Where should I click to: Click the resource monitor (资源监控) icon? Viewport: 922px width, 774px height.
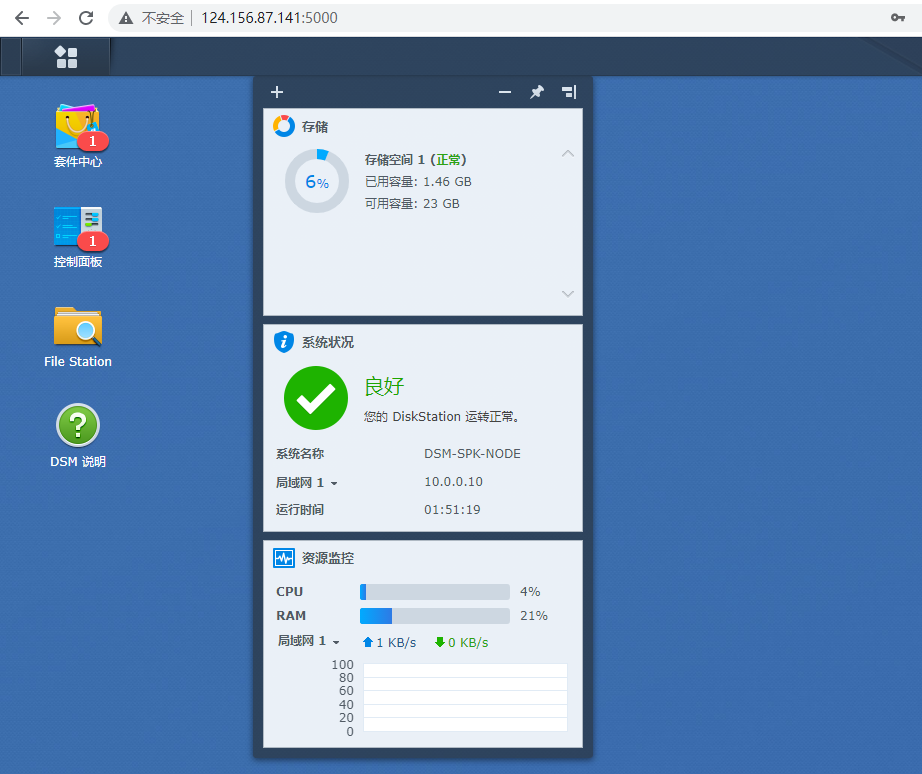(284, 558)
